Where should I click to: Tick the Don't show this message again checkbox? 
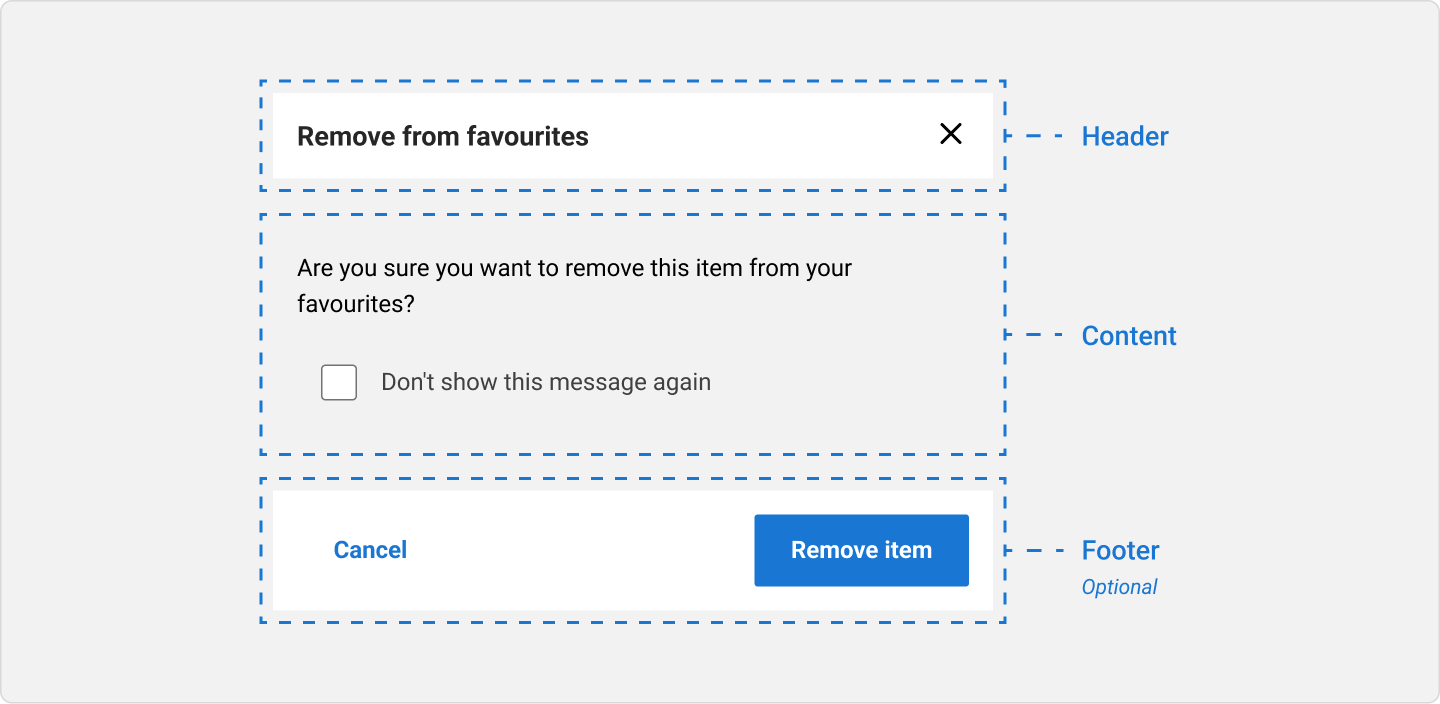pos(339,382)
